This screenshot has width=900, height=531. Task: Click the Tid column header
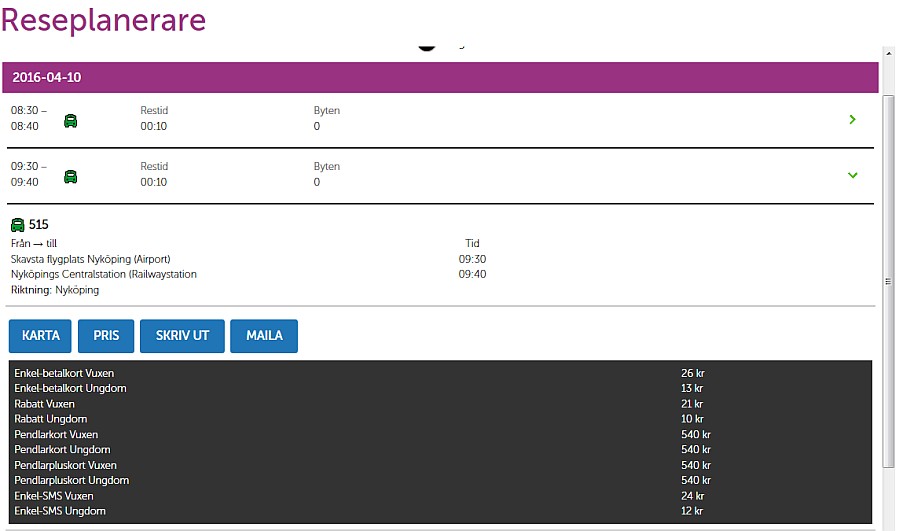click(x=472, y=243)
